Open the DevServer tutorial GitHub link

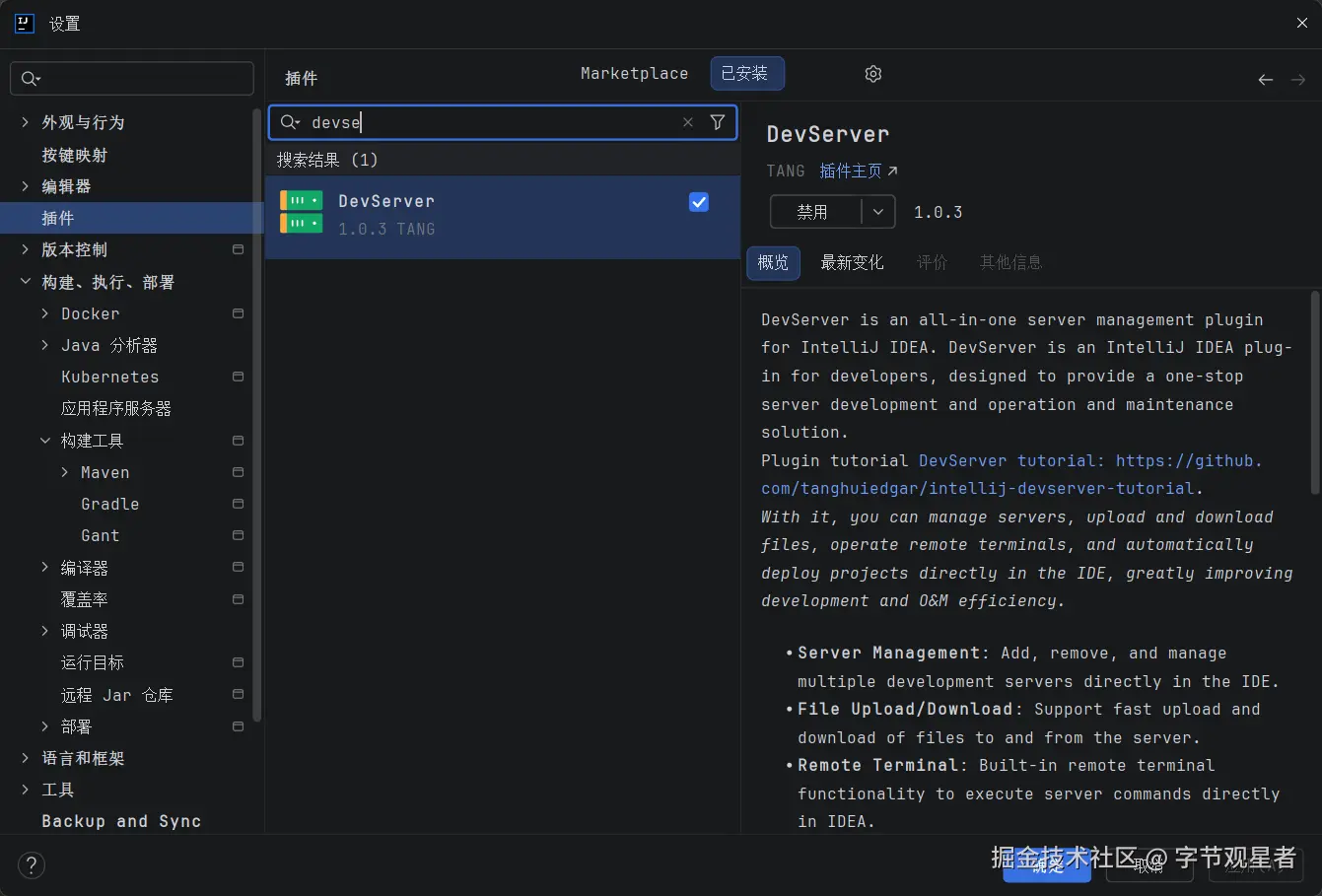pos(1011,475)
